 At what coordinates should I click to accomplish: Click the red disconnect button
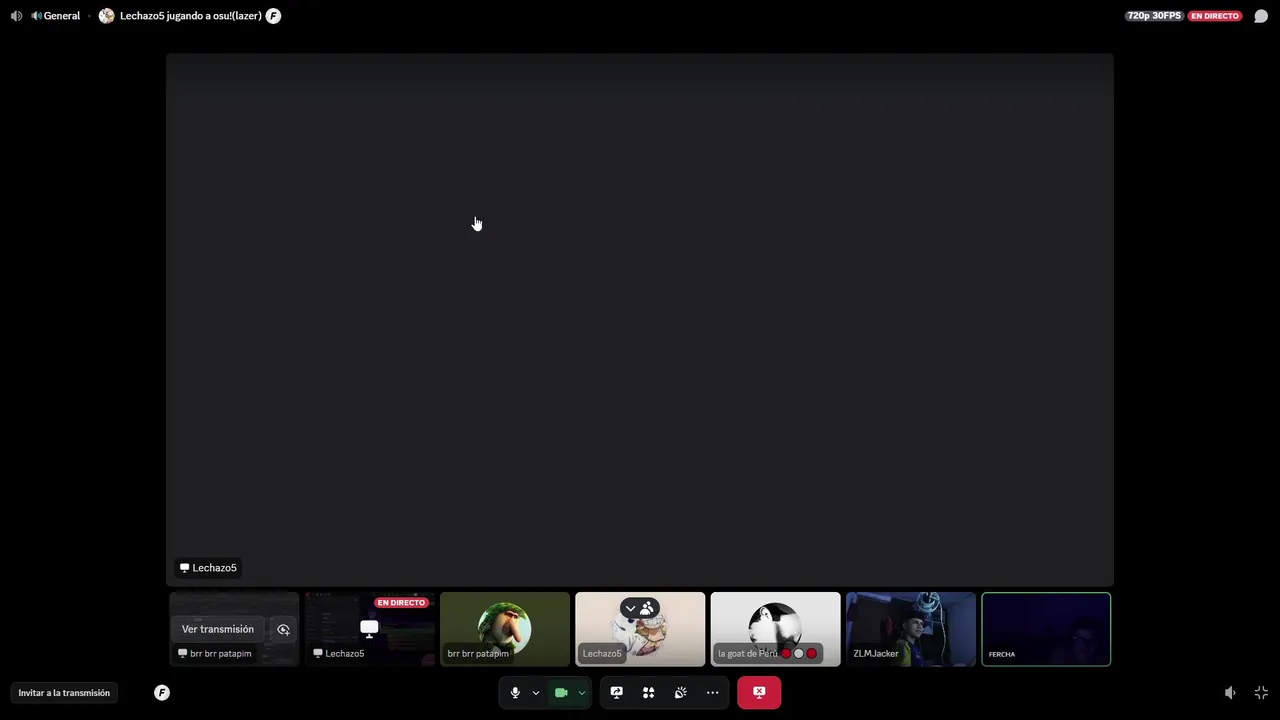pyautogui.click(x=759, y=693)
